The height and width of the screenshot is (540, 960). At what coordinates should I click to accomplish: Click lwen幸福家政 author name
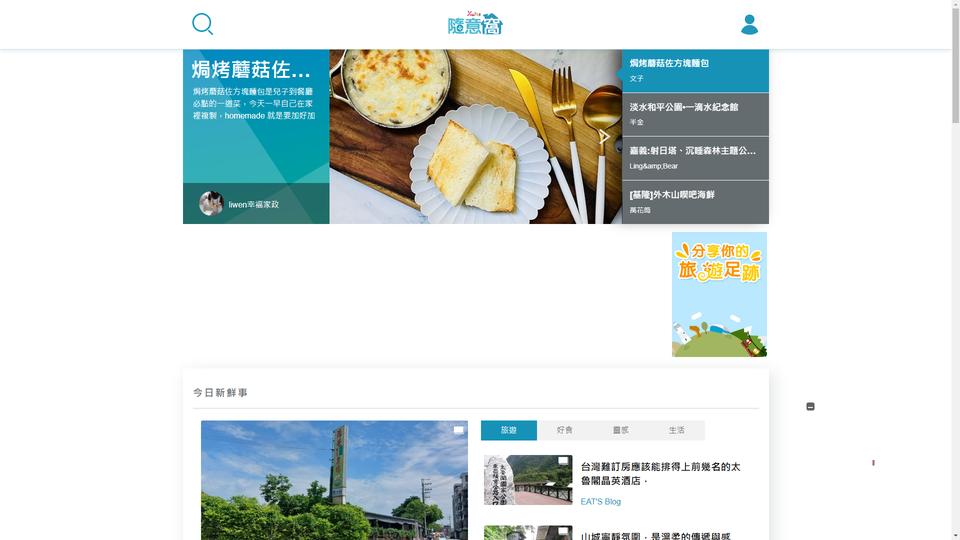point(253,204)
